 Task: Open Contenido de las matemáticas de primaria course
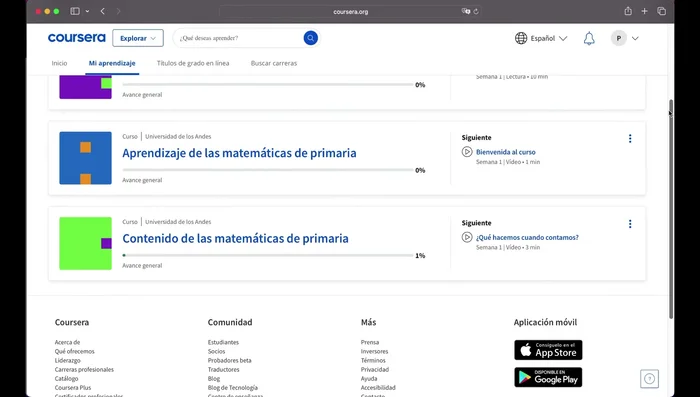[x=235, y=238]
